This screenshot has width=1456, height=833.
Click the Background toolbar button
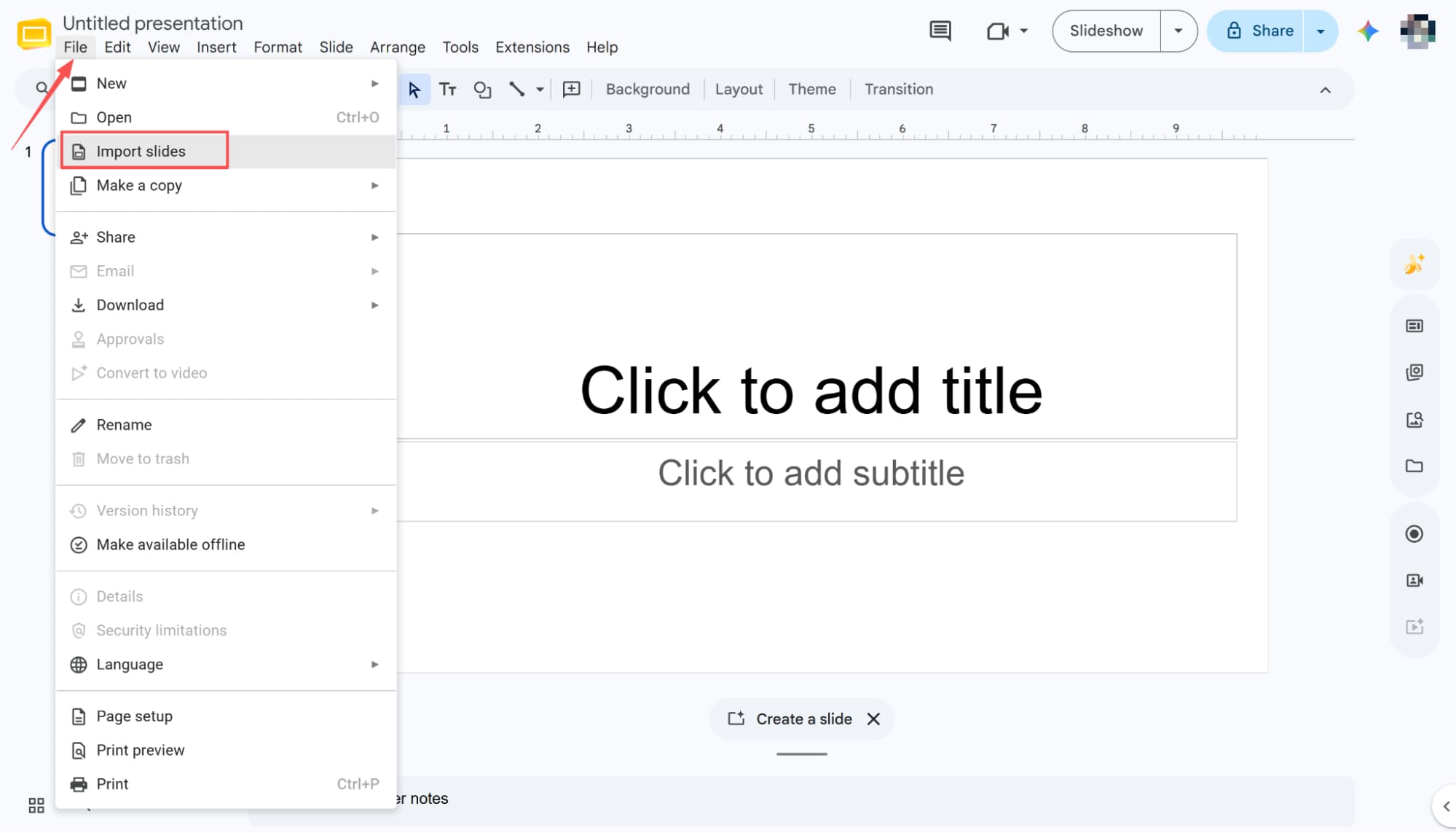point(648,89)
